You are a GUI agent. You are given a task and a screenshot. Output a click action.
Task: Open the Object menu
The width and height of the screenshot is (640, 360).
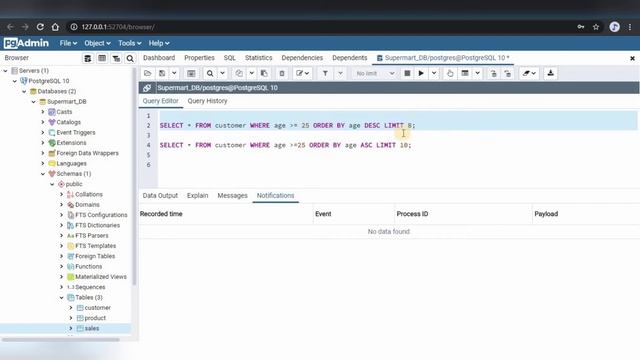(x=97, y=43)
